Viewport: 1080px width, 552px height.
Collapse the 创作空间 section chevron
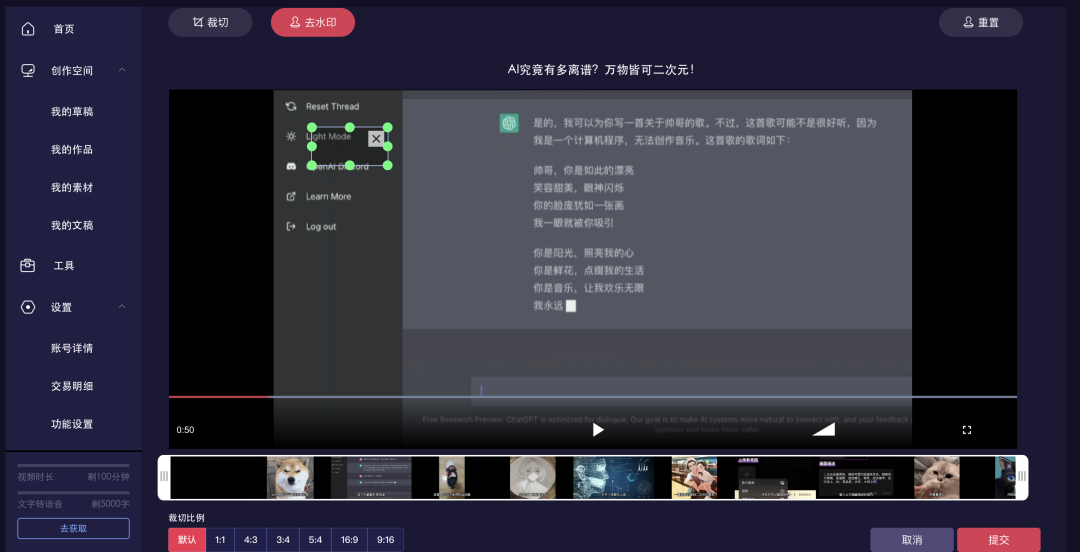(122, 70)
